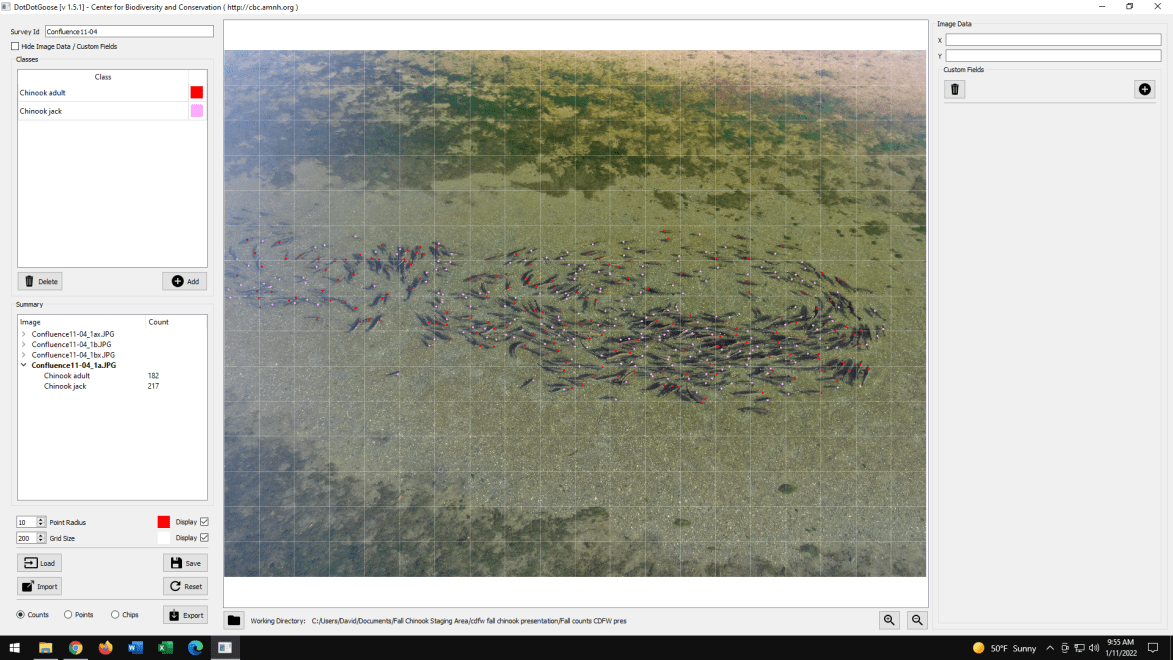This screenshot has height=660, width=1173.
Task: Zoom into the image with the magnifier icon
Action: coord(888,620)
